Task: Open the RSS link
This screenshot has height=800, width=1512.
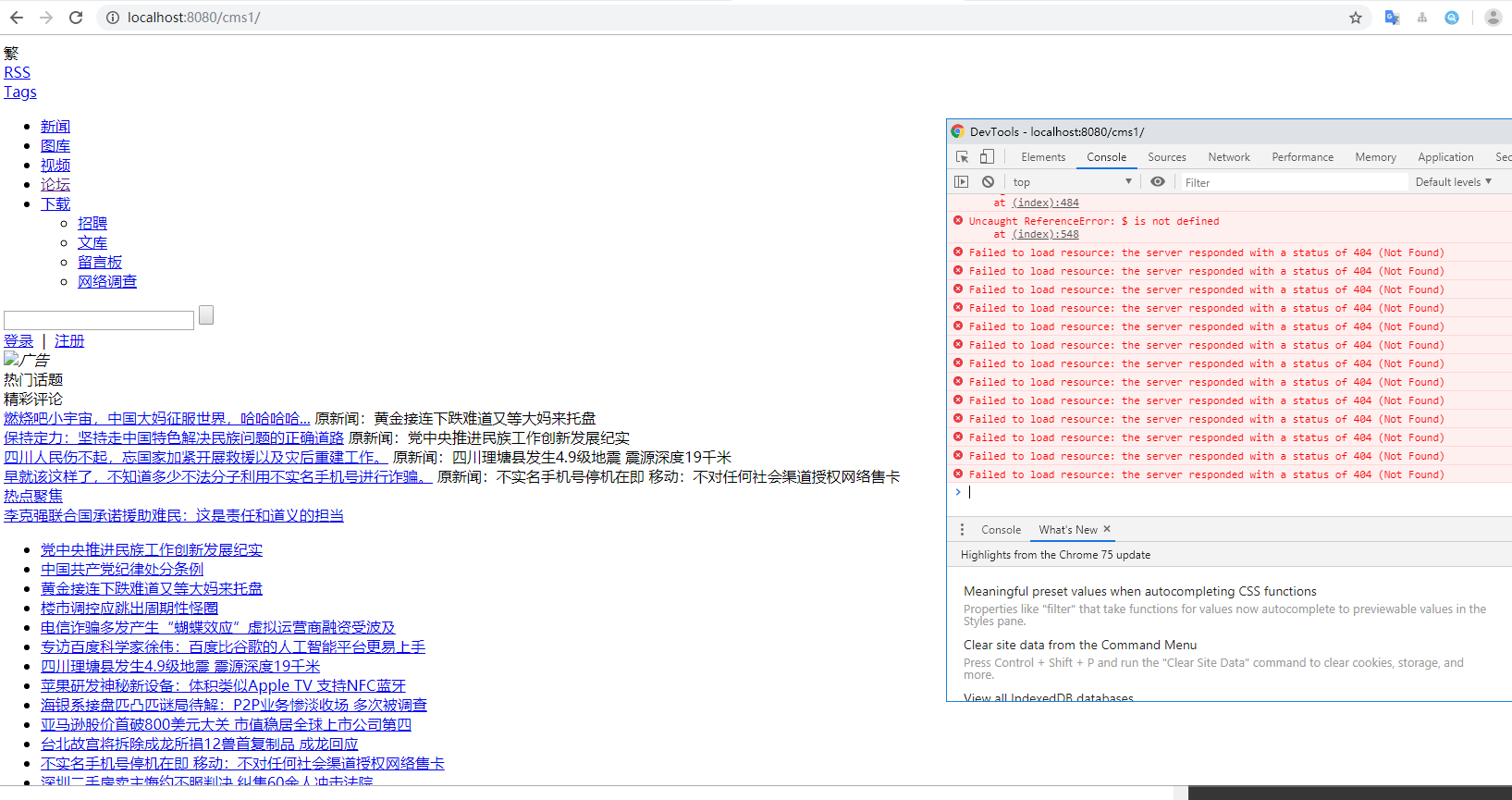Action: [17, 72]
